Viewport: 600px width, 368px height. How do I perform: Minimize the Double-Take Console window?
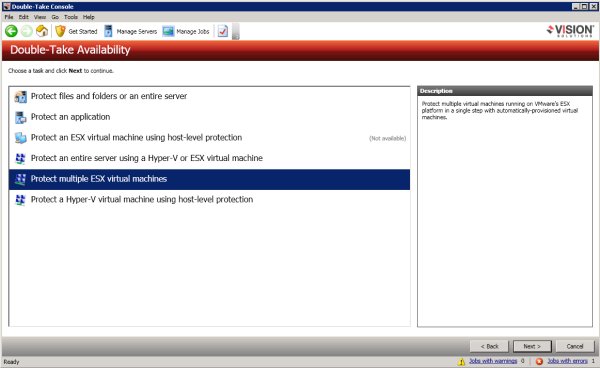click(576, 7)
